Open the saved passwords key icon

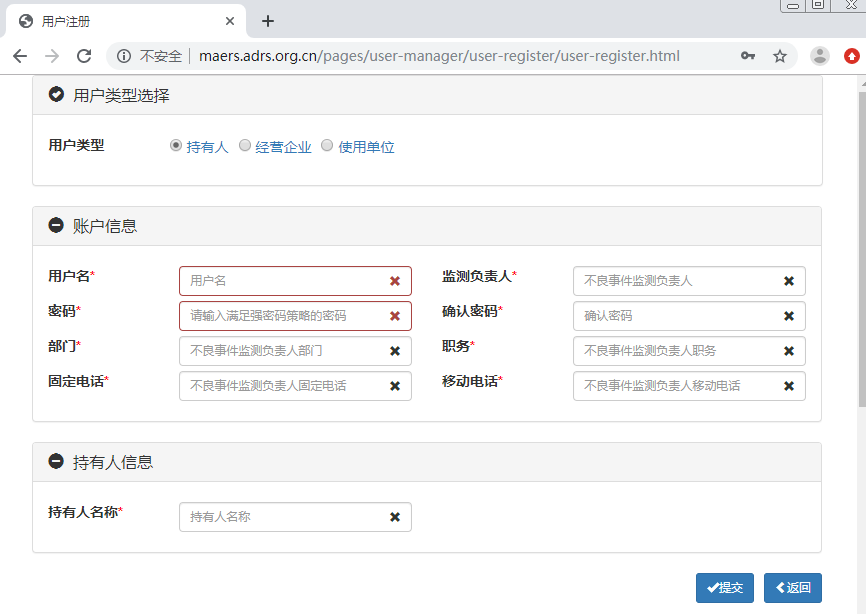(x=748, y=56)
